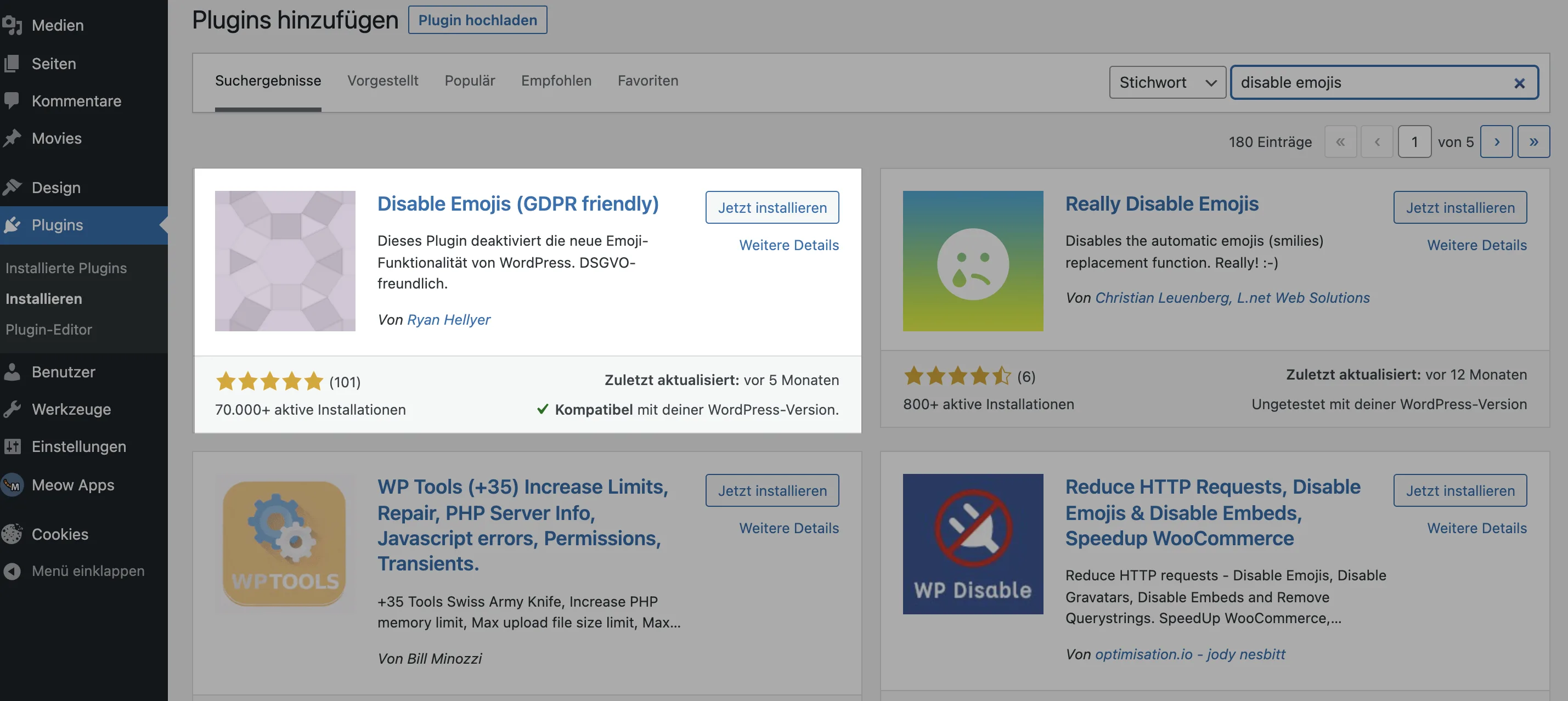Open the Stichwort search-type dropdown

[1167, 82]
